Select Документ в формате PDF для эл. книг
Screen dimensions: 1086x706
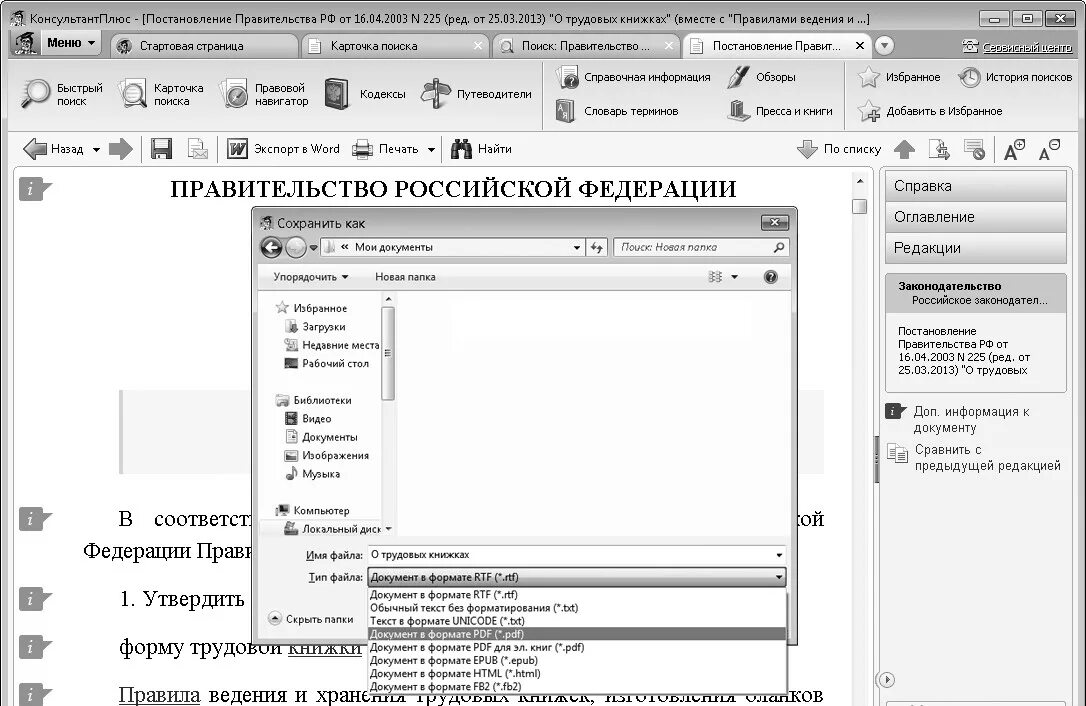[x=577, y=647]
